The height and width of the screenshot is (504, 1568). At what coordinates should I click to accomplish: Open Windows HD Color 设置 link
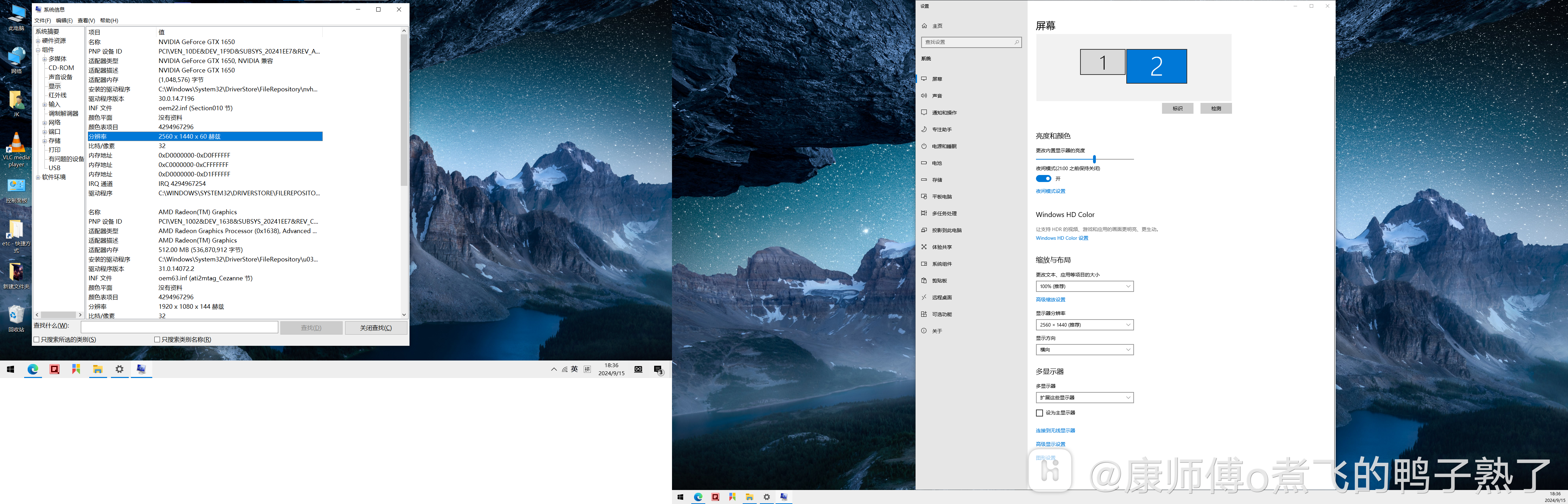1062,238
